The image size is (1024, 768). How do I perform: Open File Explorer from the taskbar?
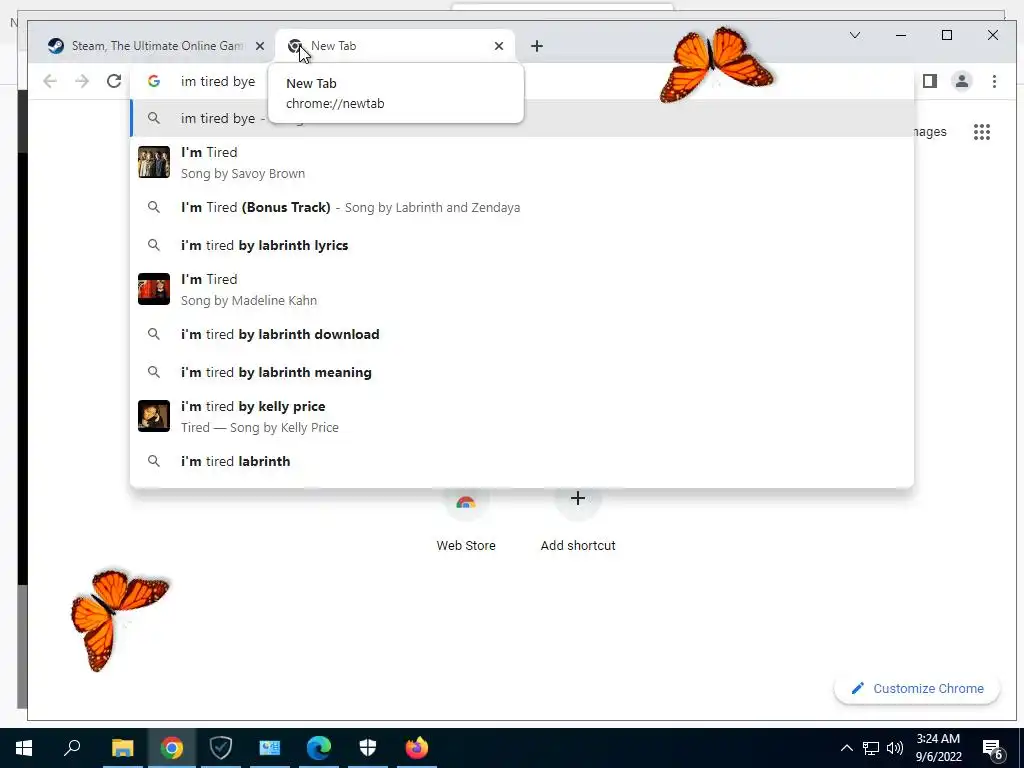122,748
